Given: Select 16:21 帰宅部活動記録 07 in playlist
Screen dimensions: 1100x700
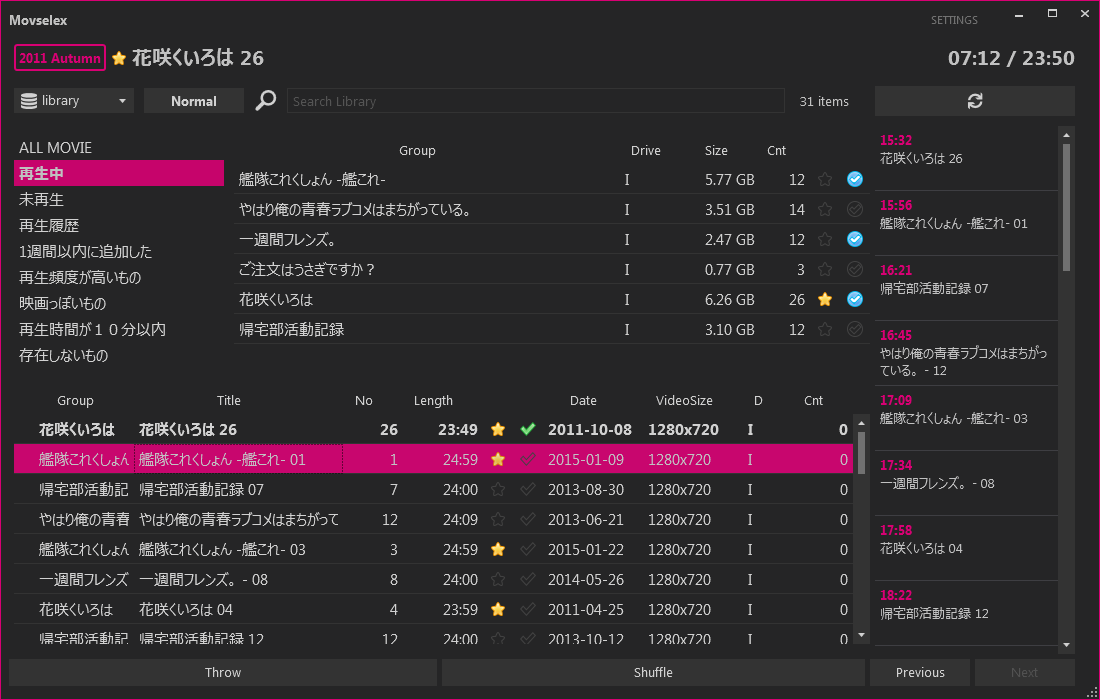Looking at the screenshot, I should coord(966,288).
